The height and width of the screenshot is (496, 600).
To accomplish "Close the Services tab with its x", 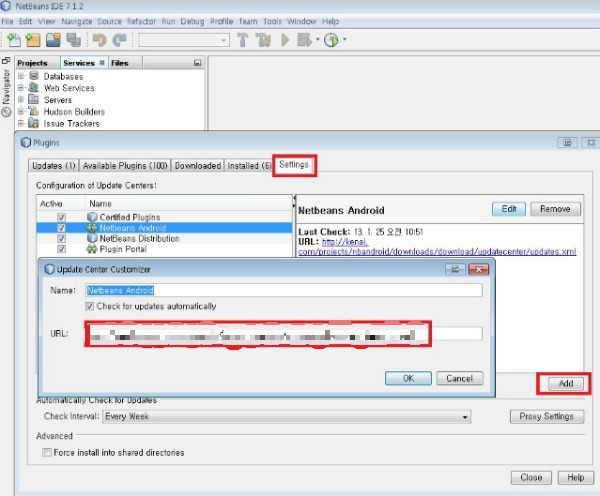I will (102, 62).
